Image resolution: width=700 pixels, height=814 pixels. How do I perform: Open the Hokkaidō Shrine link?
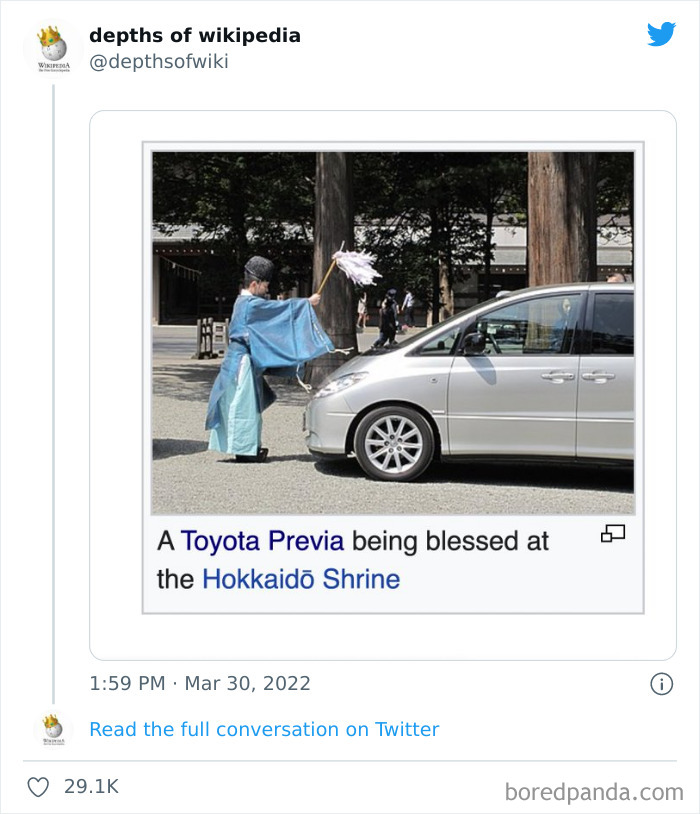[301, 579]
